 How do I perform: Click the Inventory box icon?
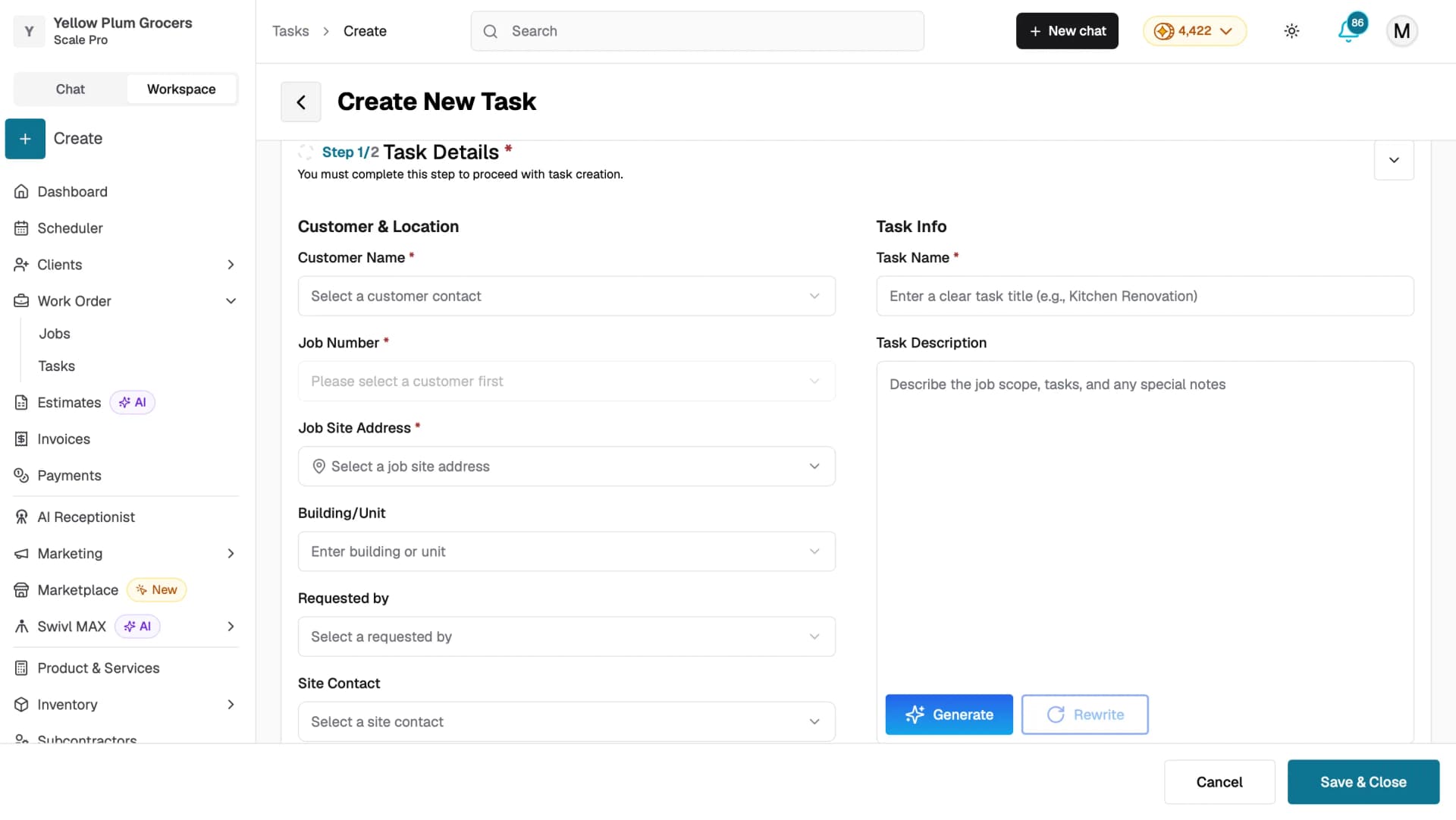tap(21, 705)
